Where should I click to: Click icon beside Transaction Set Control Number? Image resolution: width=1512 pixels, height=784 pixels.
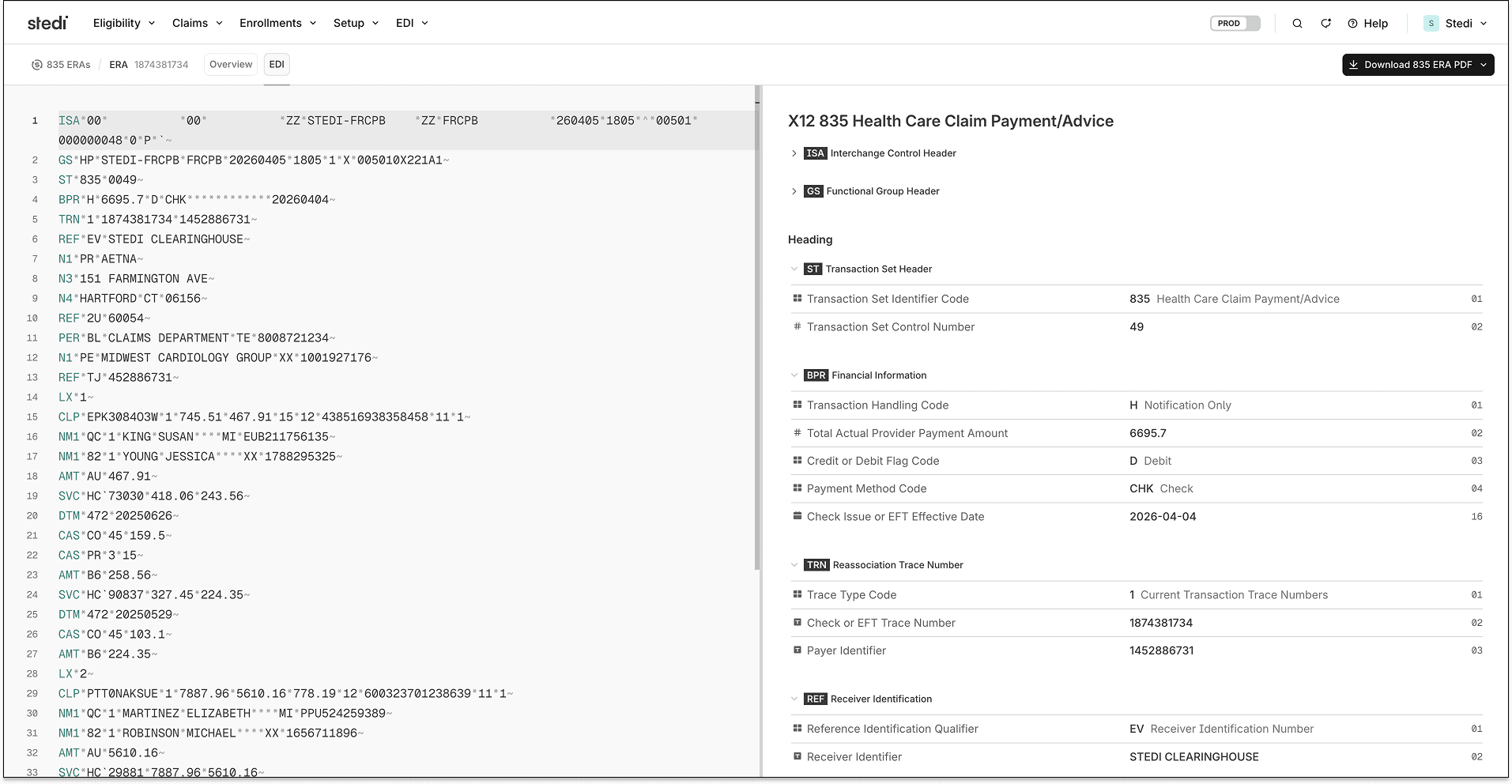pyautogui.click(x=797, y=326)
